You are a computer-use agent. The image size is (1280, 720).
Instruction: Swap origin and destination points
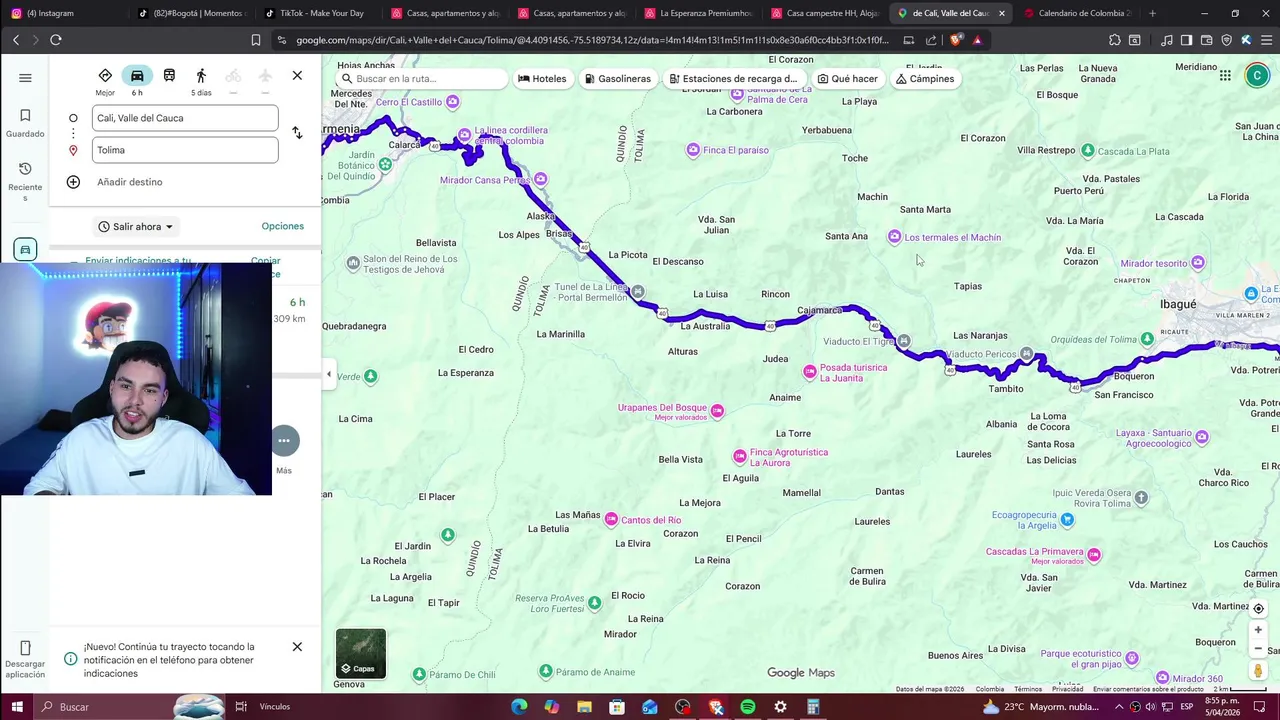(x=297, y=133)
